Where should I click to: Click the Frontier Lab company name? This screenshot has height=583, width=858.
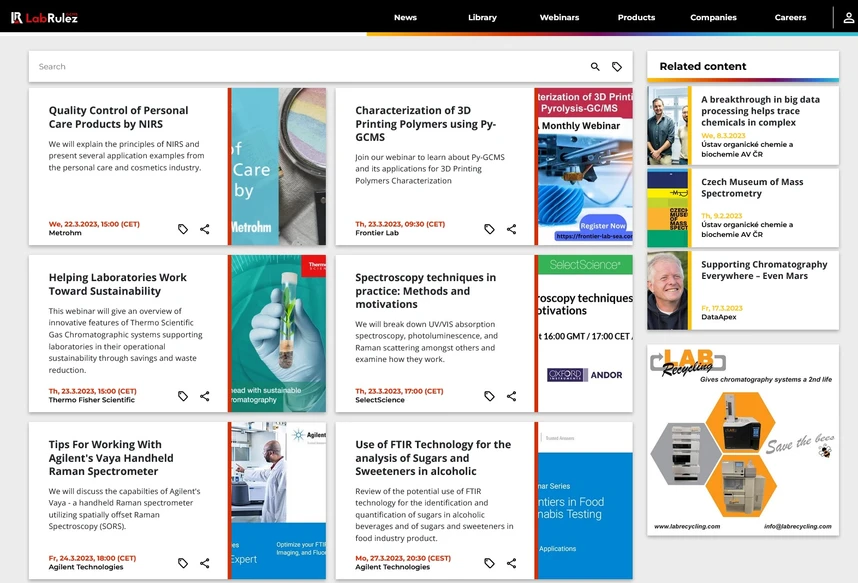pyautogui.click(x=377, y=233)
